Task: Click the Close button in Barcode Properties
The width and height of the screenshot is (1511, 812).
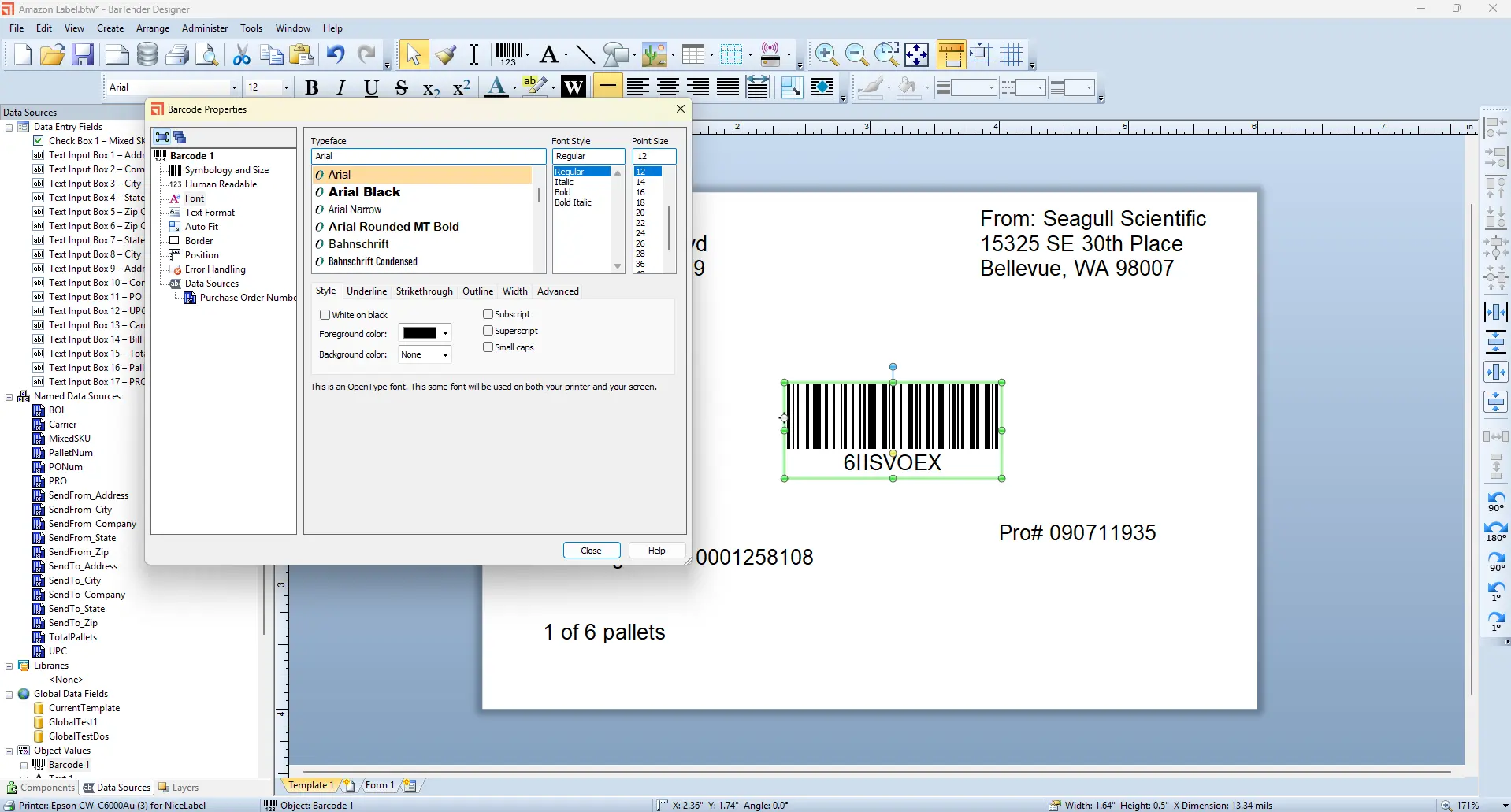Action: [x=592, y=551]
